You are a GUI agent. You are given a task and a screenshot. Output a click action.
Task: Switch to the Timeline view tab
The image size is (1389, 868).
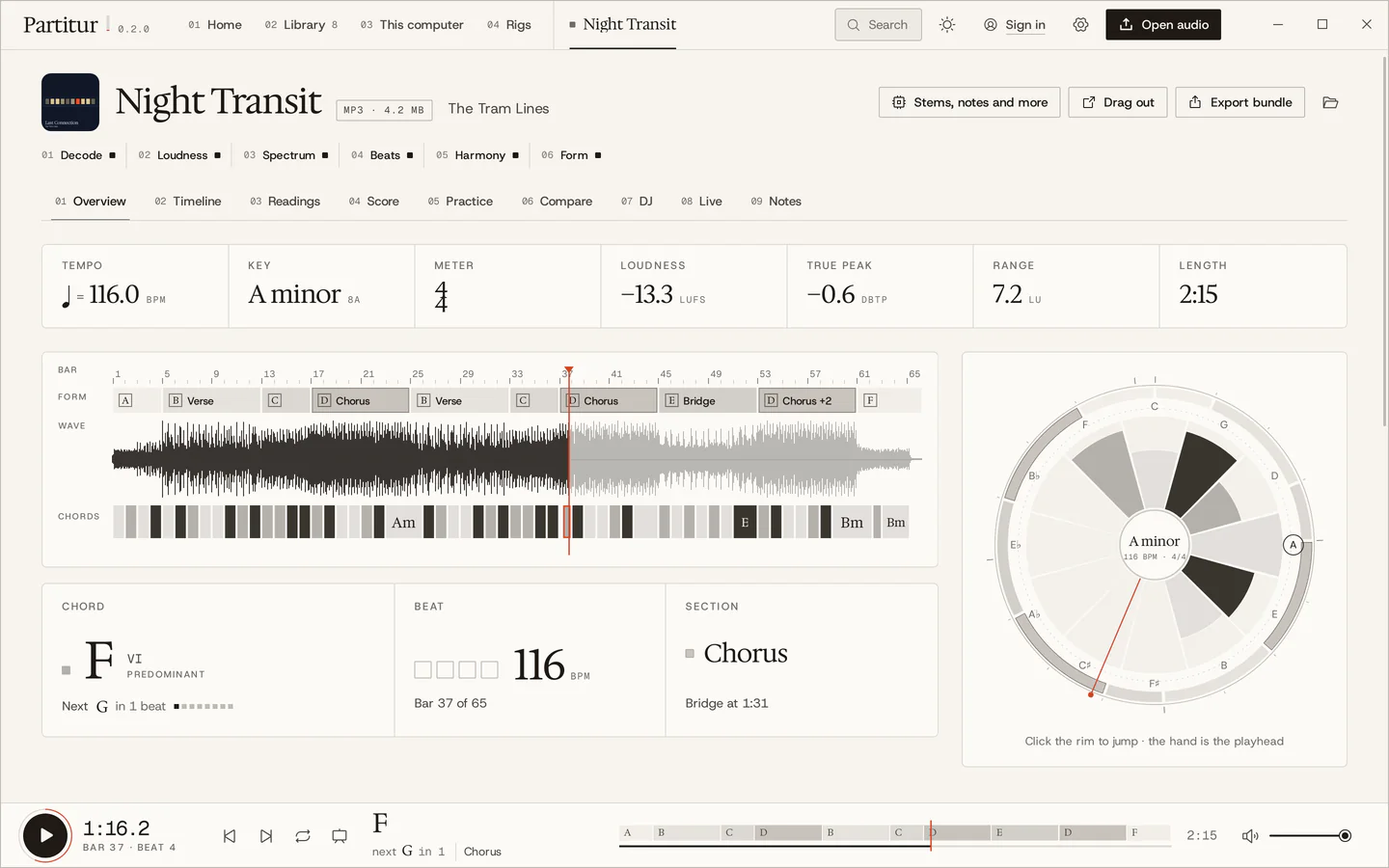tap(188, 202)
